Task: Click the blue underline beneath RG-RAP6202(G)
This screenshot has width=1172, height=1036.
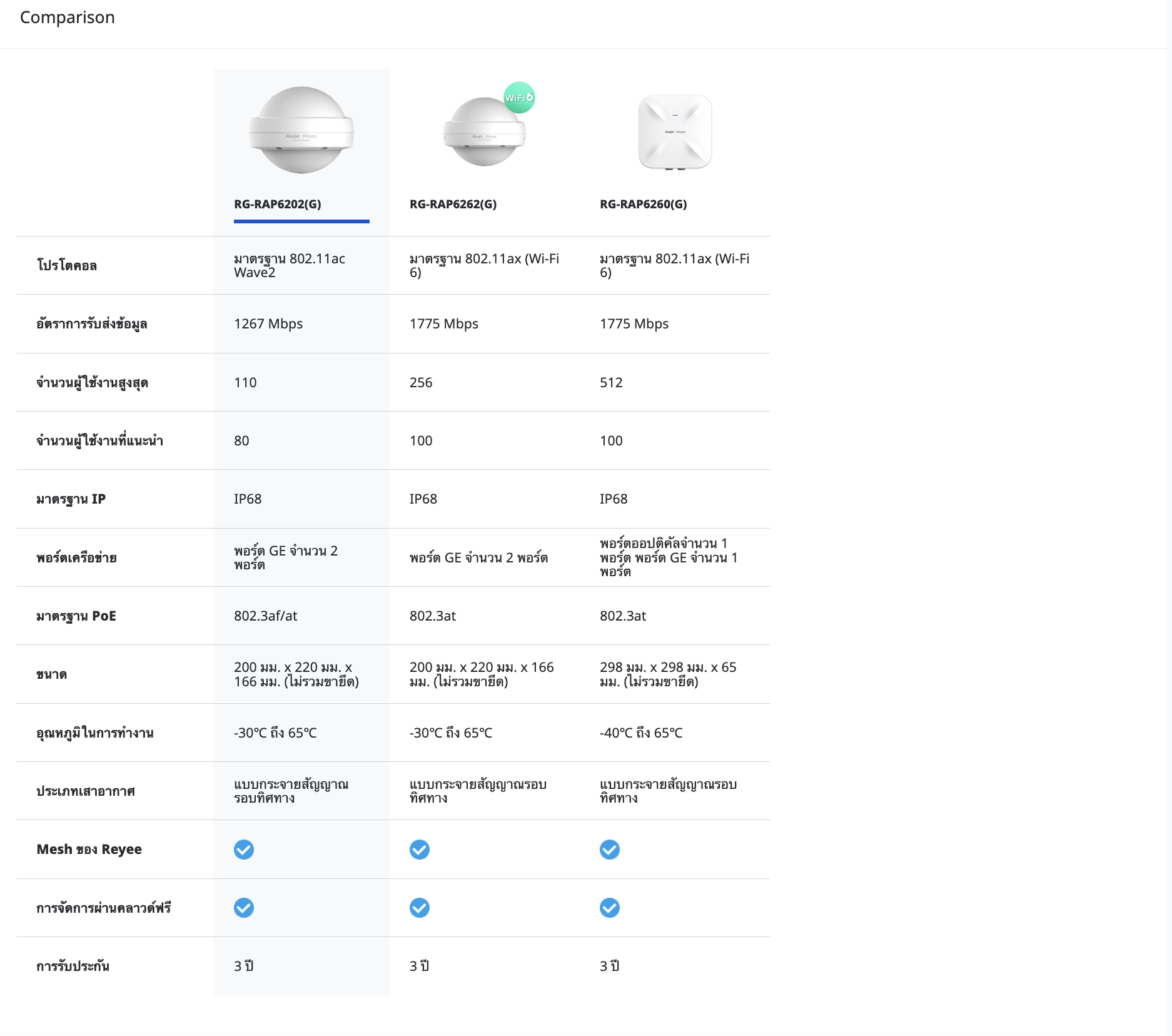Action: click(301, 221)
